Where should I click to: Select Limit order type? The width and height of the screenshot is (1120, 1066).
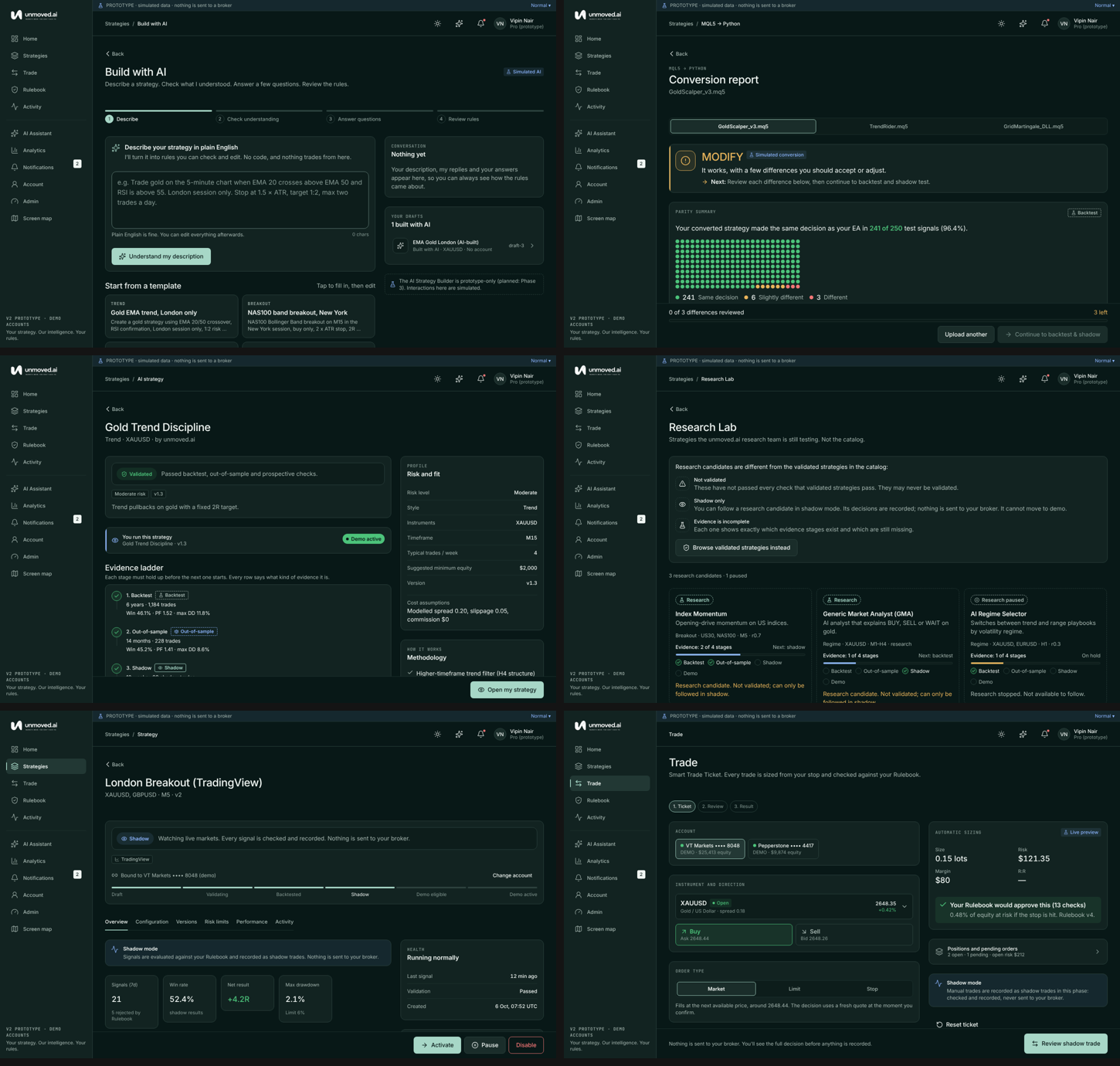click(x=794, y=989)
